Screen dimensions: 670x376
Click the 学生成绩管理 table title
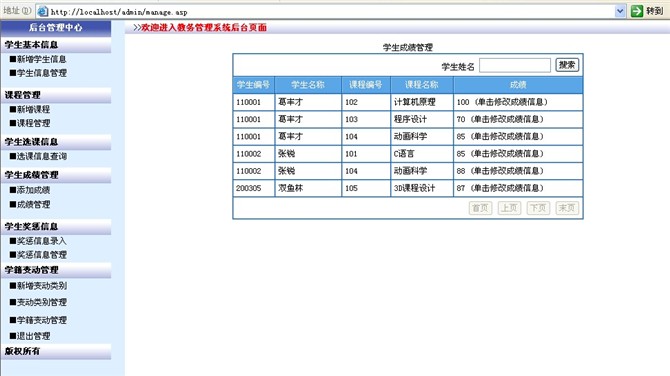point(408,47)
